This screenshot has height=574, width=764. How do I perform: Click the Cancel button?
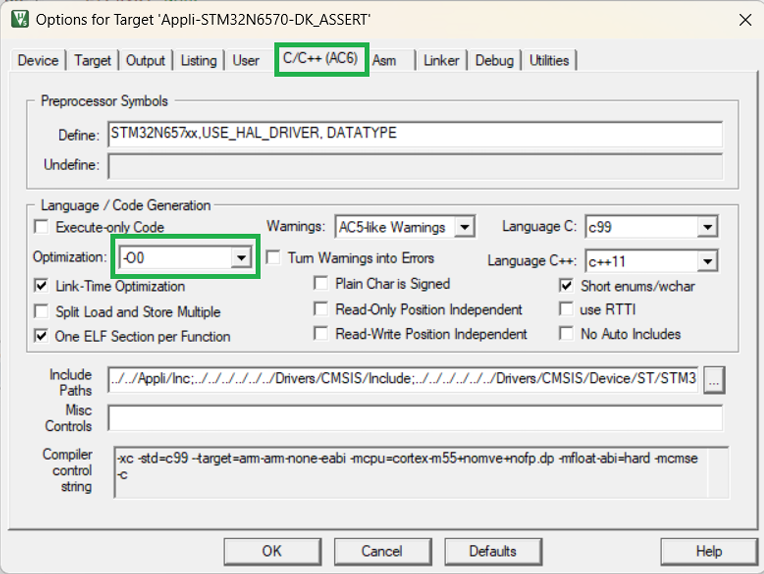382,552
